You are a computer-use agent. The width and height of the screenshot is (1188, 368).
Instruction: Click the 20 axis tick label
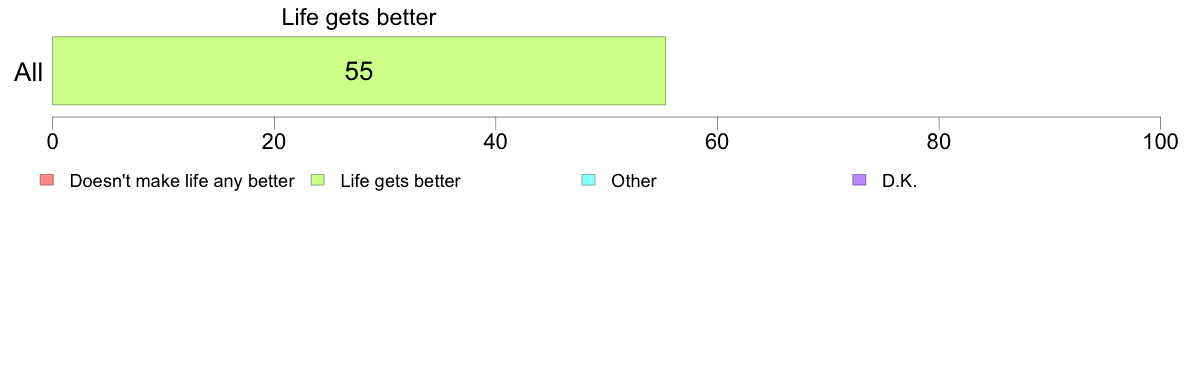(274, 142)
